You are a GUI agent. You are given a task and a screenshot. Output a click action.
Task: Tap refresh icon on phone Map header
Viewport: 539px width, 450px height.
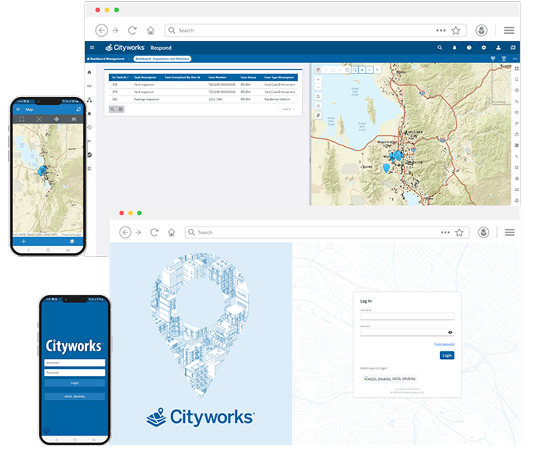tap(78, 109)
